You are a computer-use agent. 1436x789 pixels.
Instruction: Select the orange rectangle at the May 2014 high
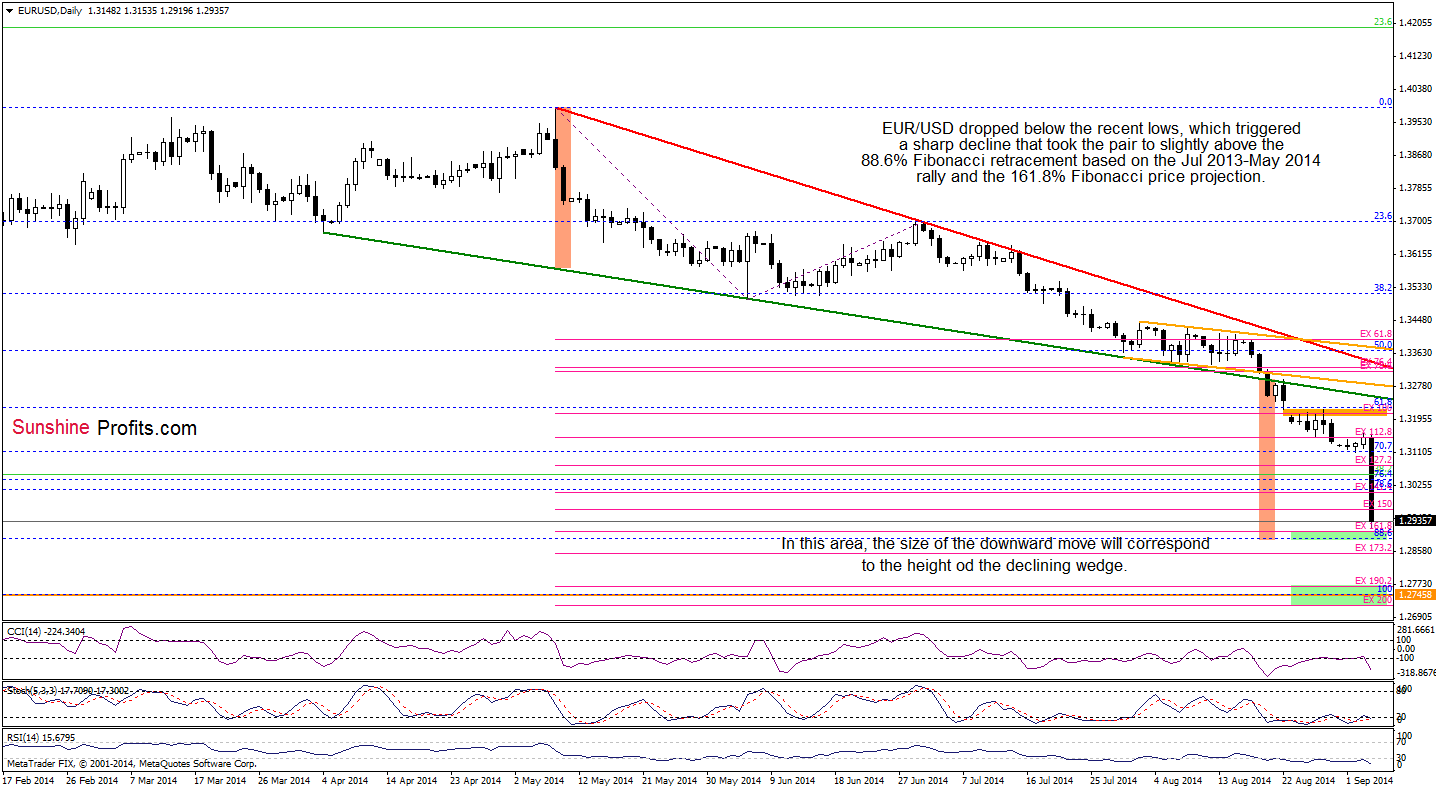coord(562,188)
